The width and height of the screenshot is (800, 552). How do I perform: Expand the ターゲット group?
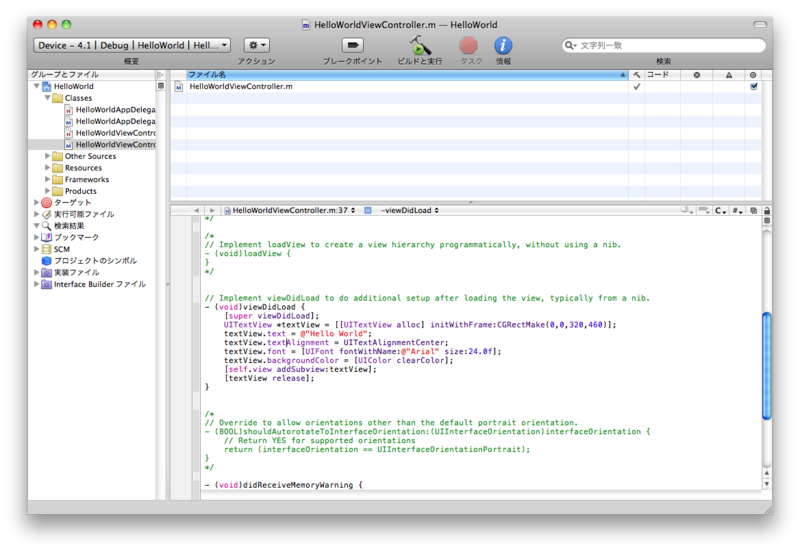[37, 203]
